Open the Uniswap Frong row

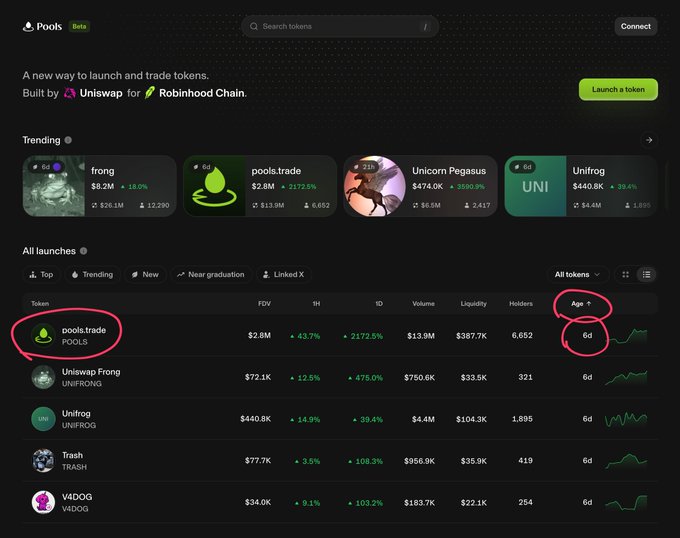pyautogui.click(x=340, y=377)
